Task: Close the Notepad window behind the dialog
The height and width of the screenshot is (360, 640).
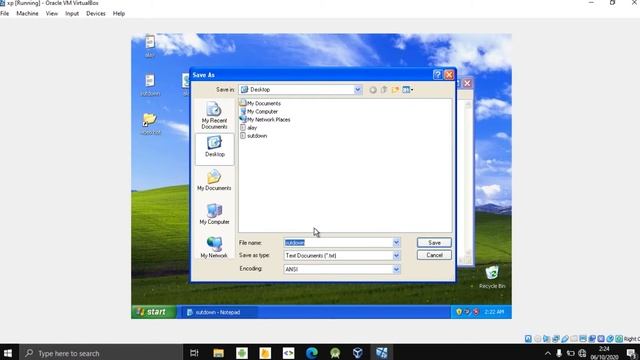Action: click(467, 83)
